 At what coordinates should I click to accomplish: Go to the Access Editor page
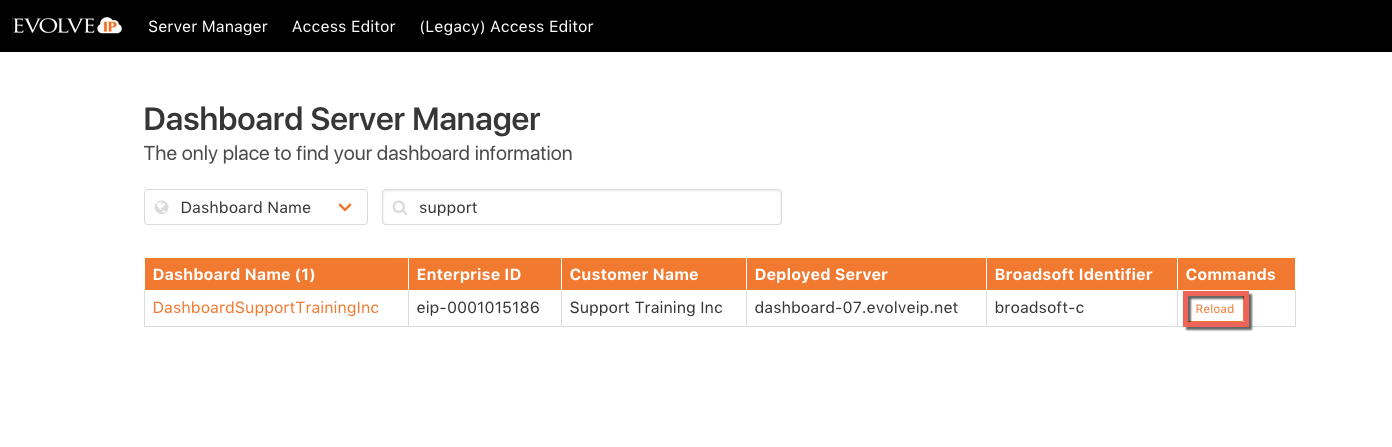[x=343, y=27]
